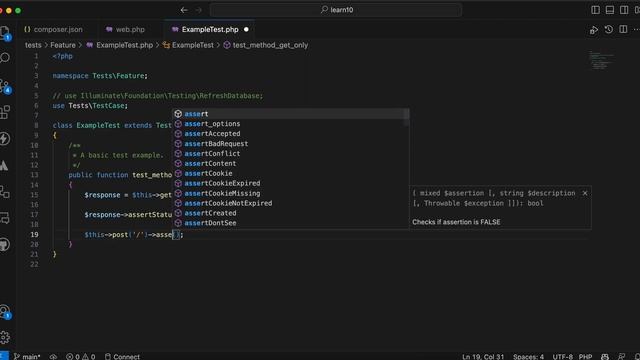Click the sync changes cloud icon
Screen dimensions: 640x360
click(53, 356)
